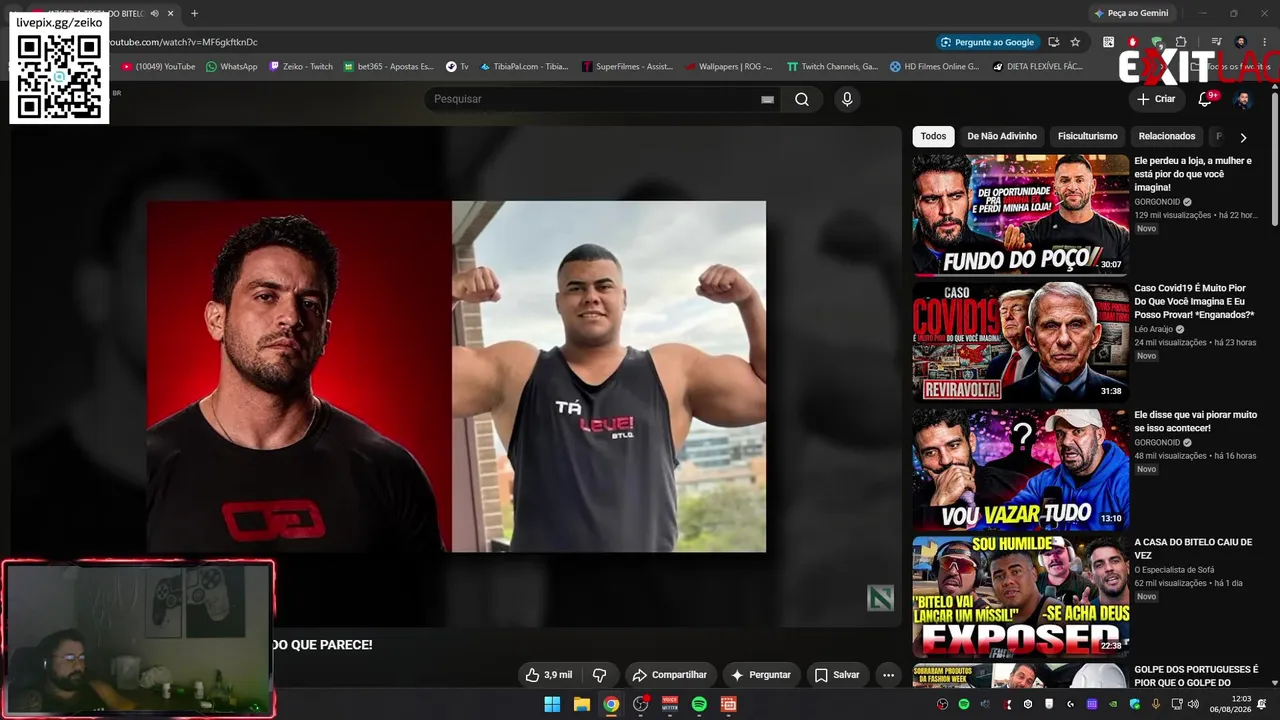Viewport: 1280px width, 720px height.
Task: Open the TibiaPal.com bookmark
Action: pyautogui.click(x=524, y=67)
